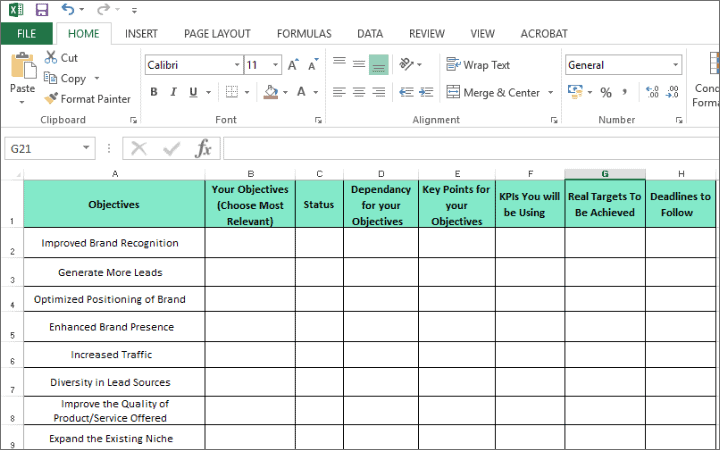Click the Format Painter brush
720x450 pixels.
pyautogui.click(x=52, y=99)
